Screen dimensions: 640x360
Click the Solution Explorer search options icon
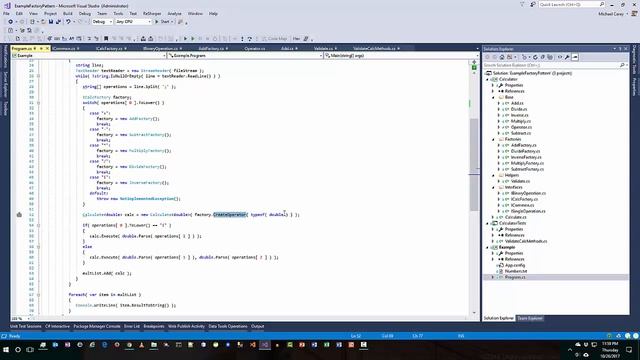pos(622,65)
